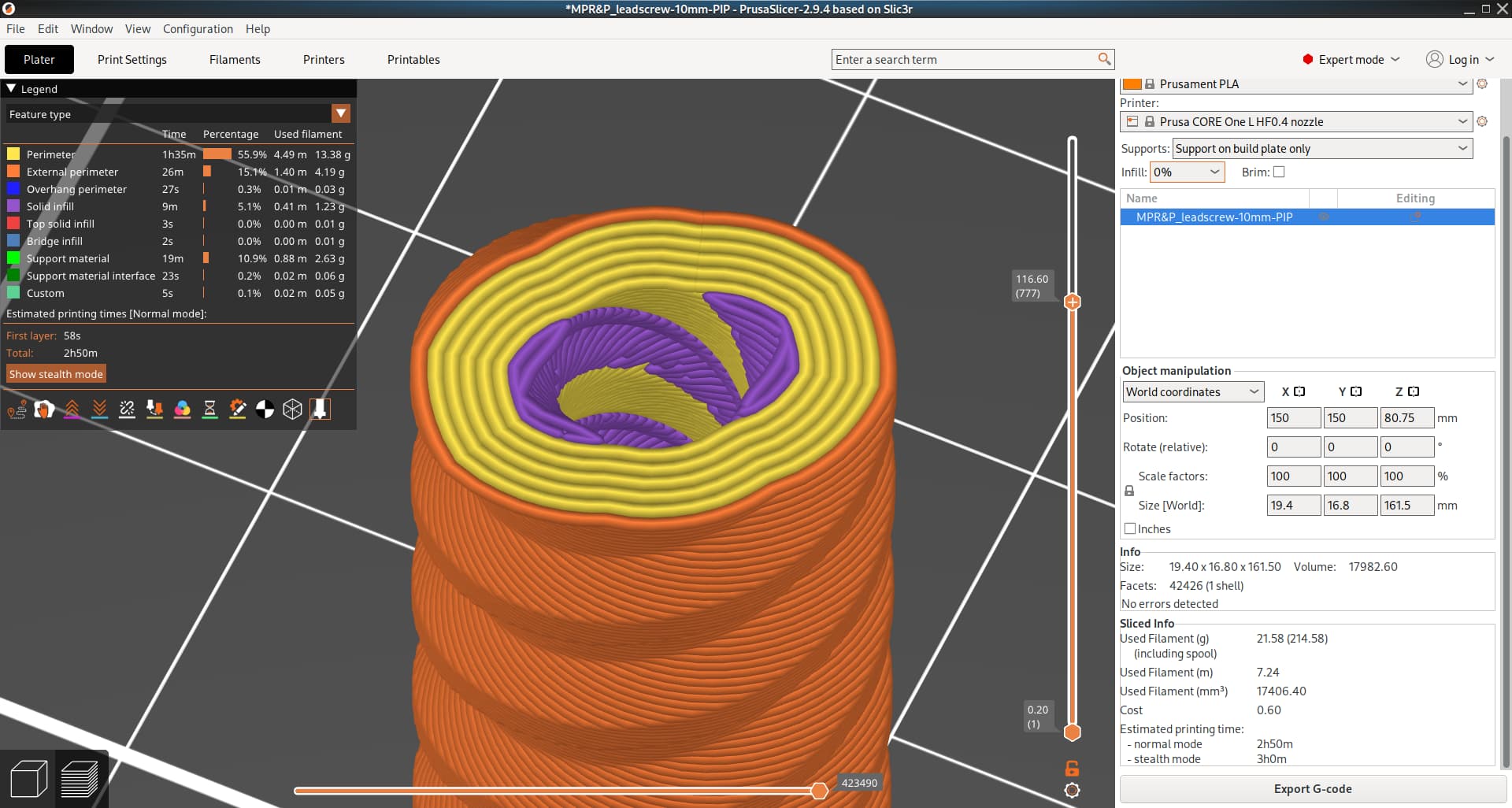Switch to sliced layers preview icon

point(80,780)
